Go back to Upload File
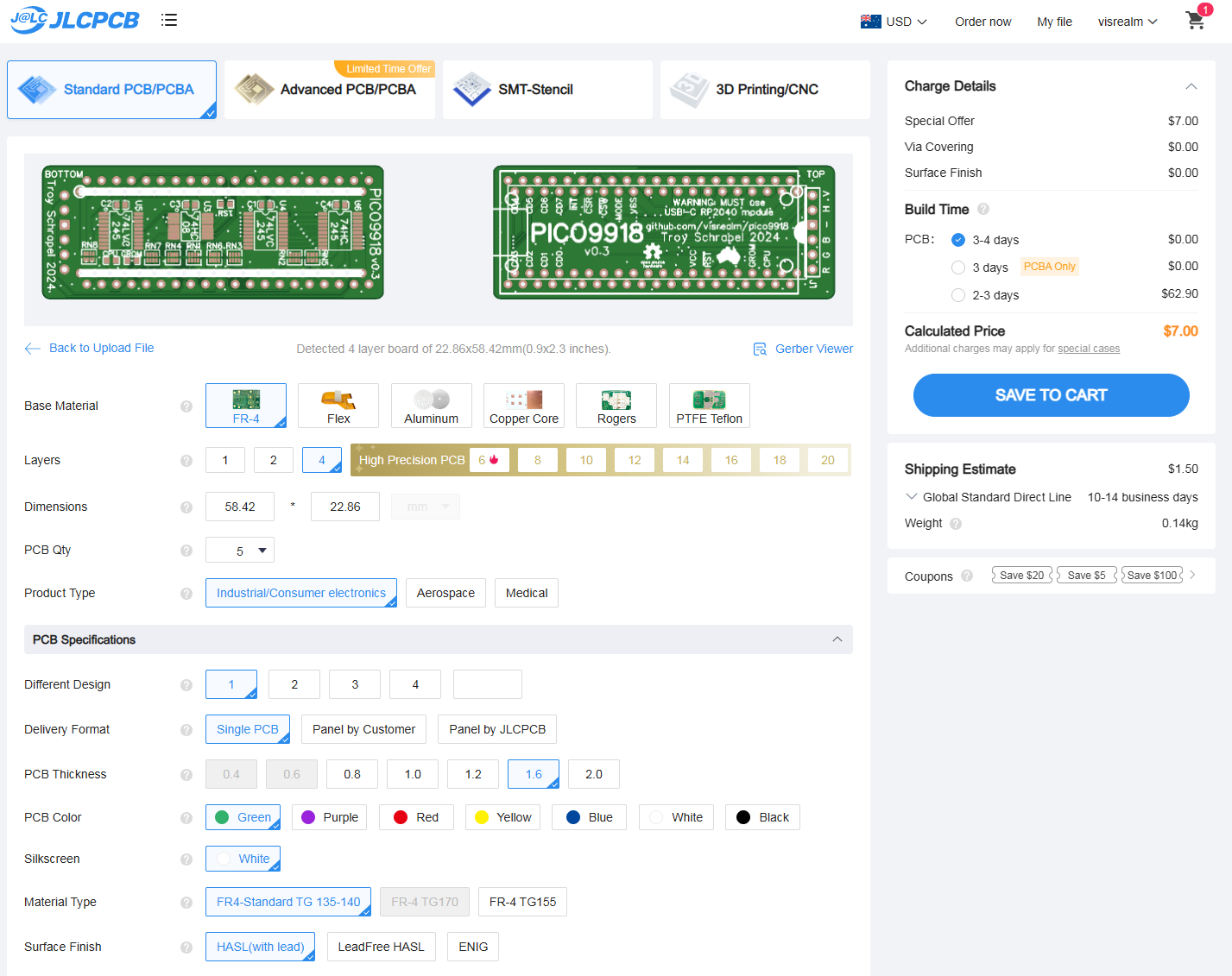 click(x=90, y=348)
